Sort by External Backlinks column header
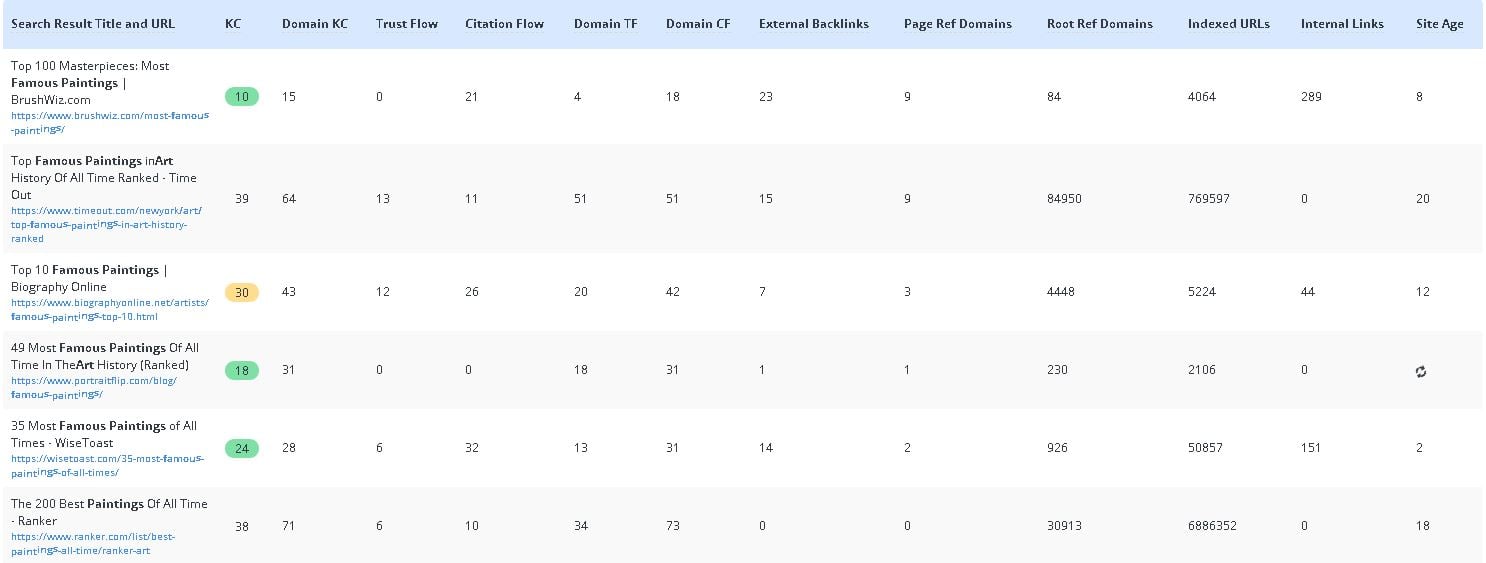Image resolution: width=1486 pixels, height=563 pixels. coord(814,24)
